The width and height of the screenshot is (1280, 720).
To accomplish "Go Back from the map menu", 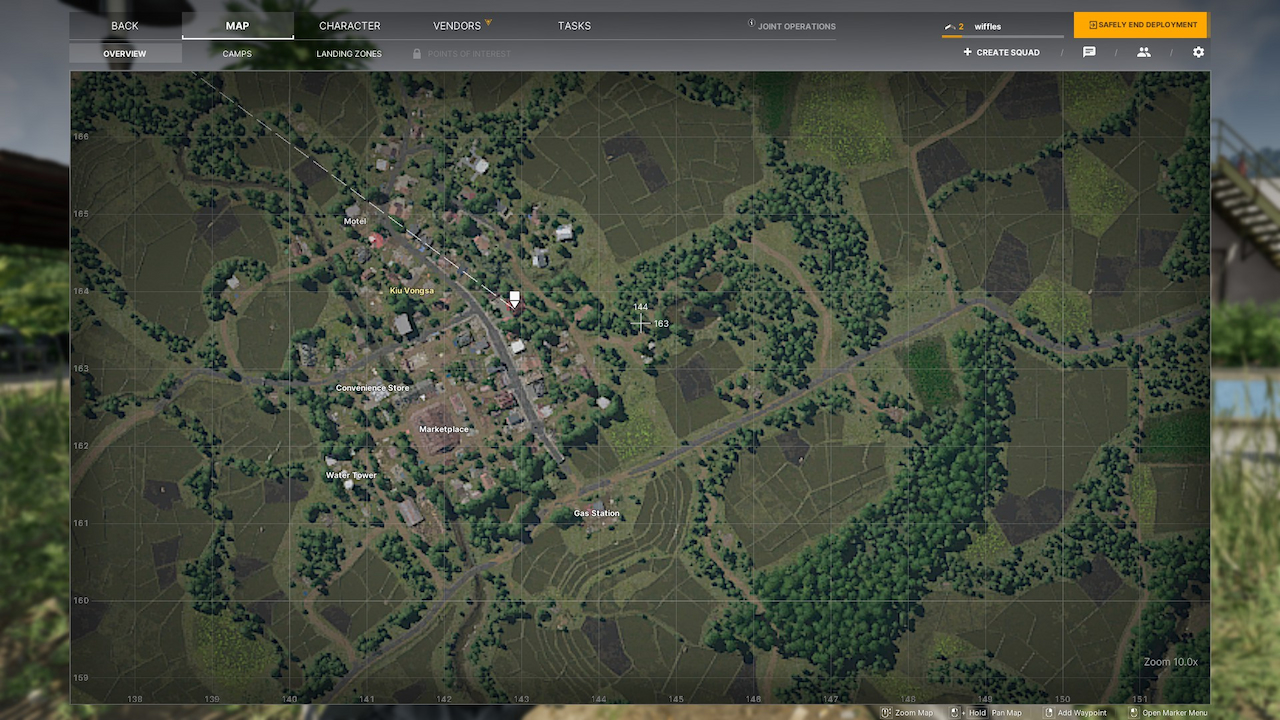I will pos(125,26).
